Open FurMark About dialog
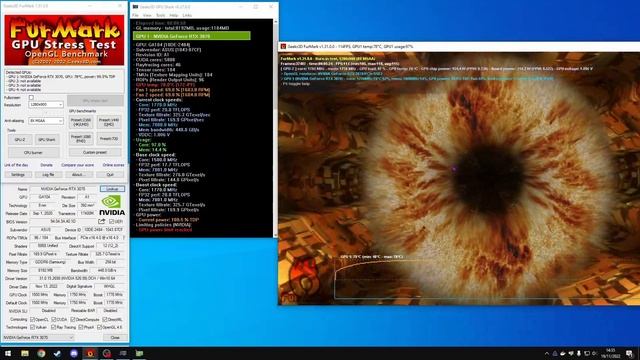 tap(79, 174)
